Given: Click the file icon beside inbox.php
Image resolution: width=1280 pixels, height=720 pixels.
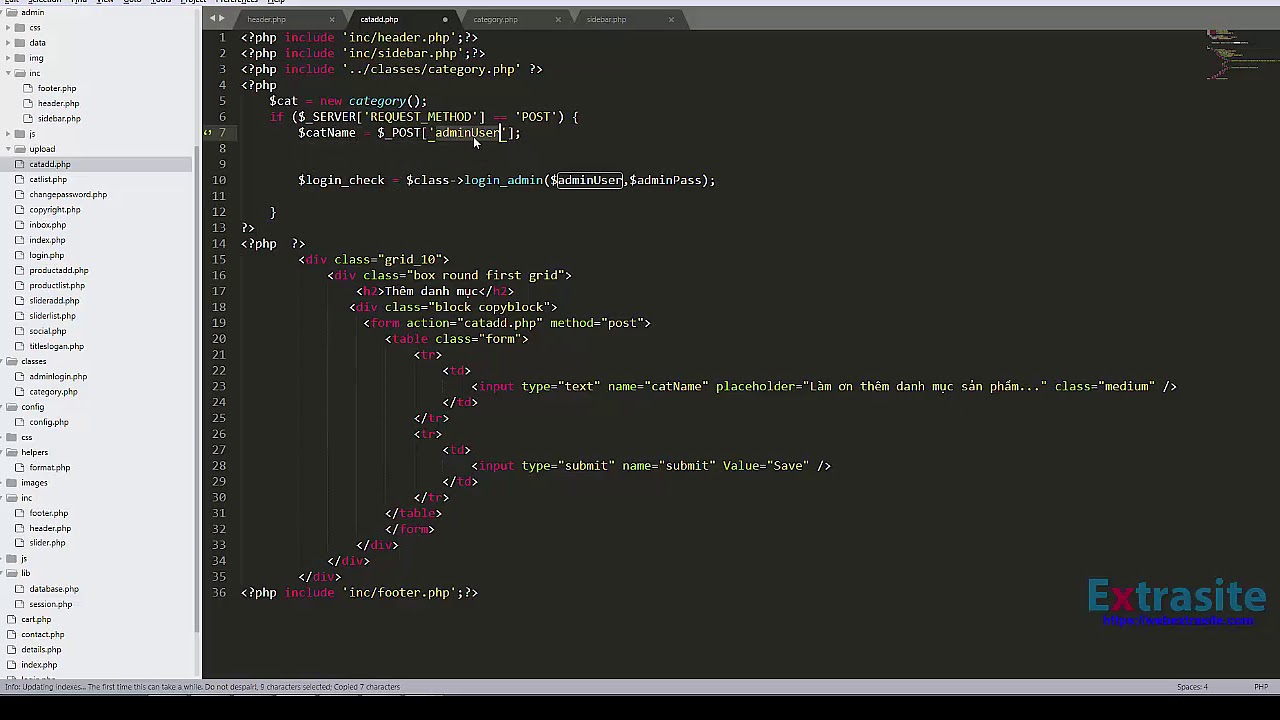Looking at the screenshot, I should [20, 225].
